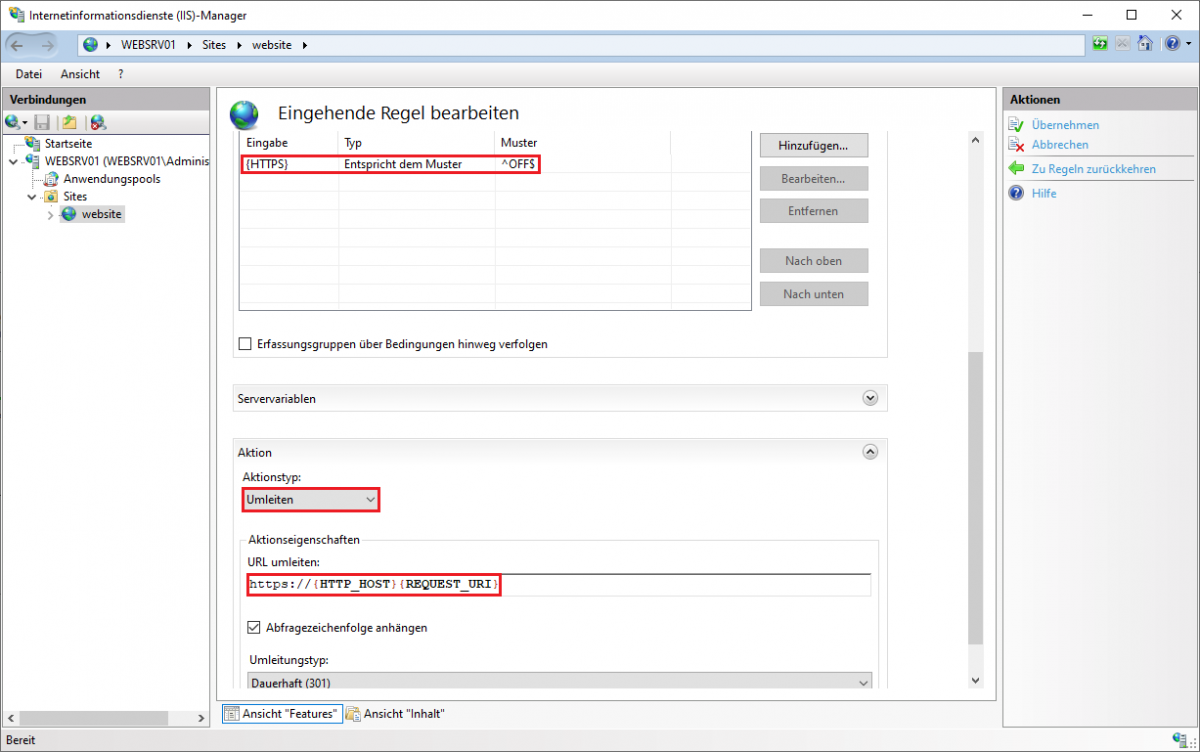Click the globe icon in address bar

click(91, 45)
